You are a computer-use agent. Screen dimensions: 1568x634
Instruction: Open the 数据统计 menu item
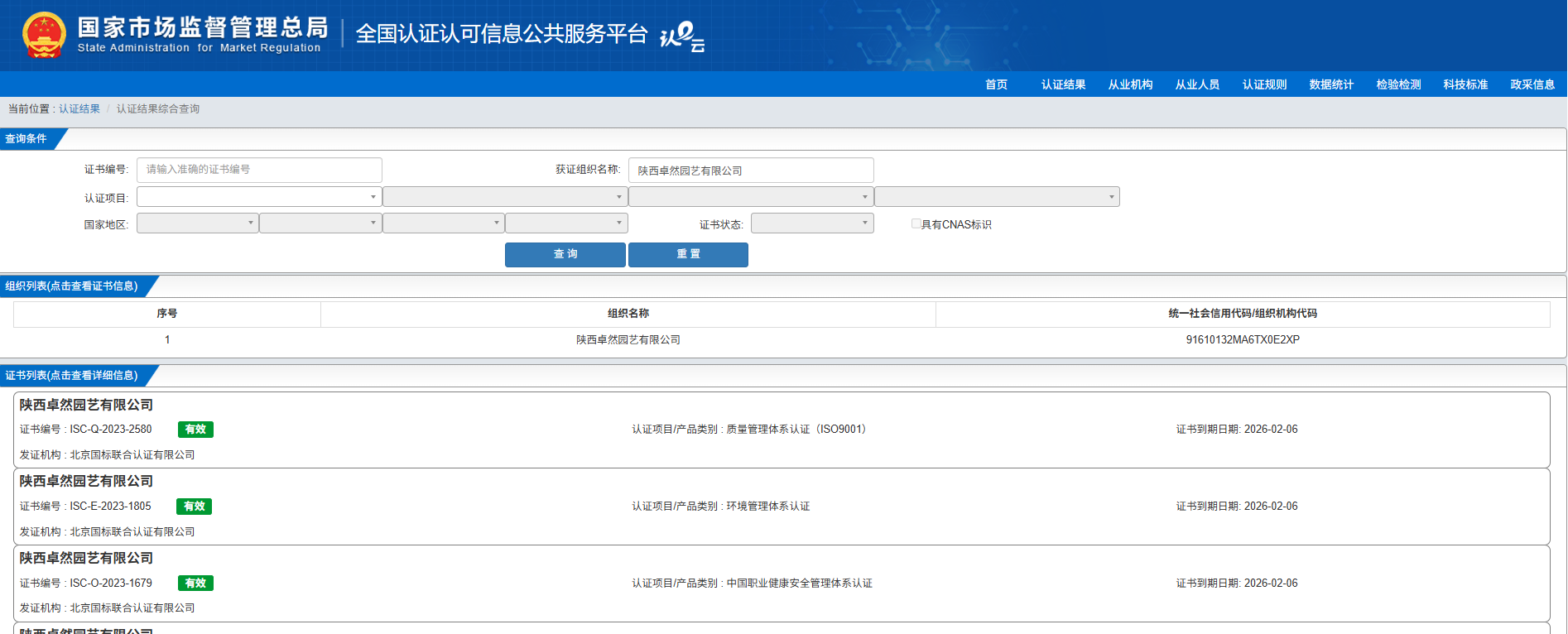coord(1331,84)
